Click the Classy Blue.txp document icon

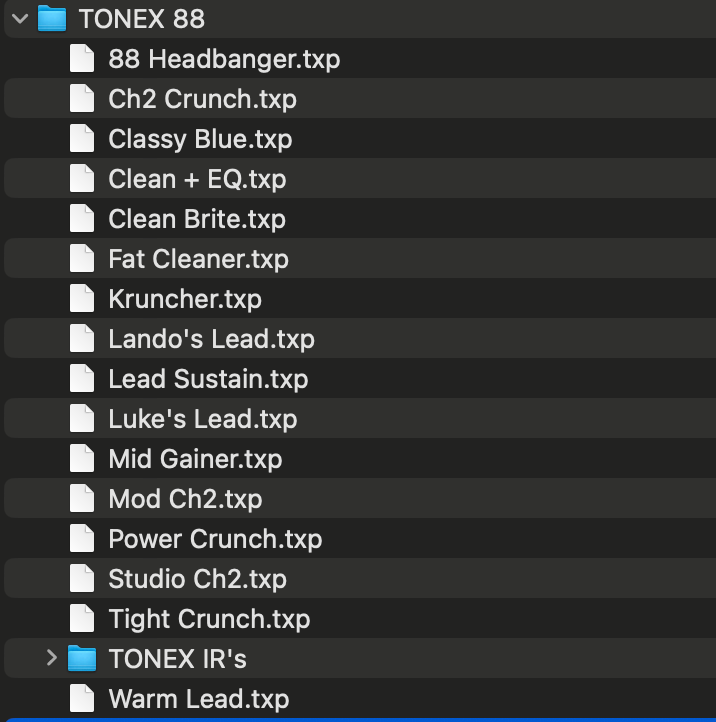pos(82,139)
